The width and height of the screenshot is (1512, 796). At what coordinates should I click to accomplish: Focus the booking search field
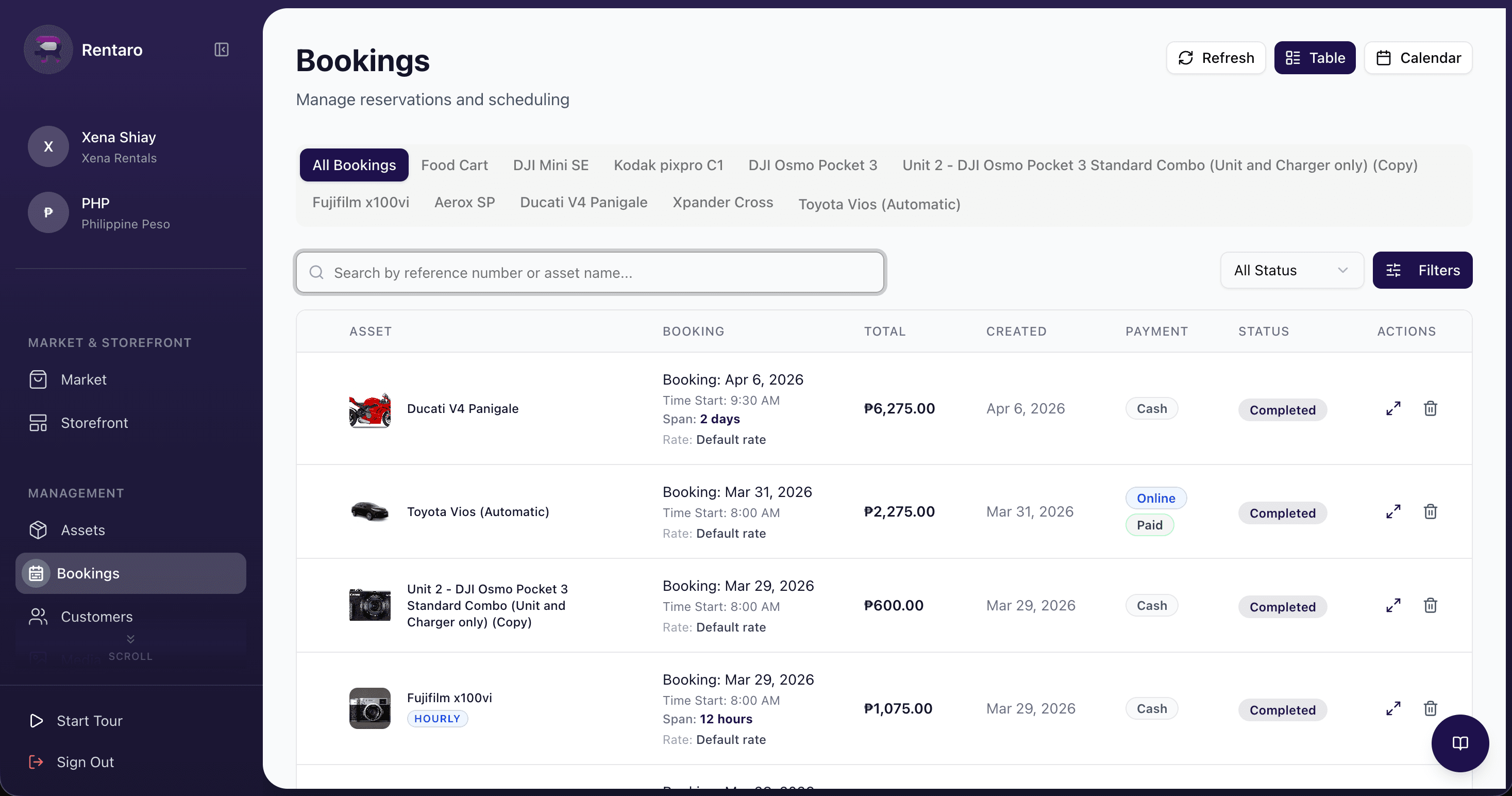coord(590,272)
